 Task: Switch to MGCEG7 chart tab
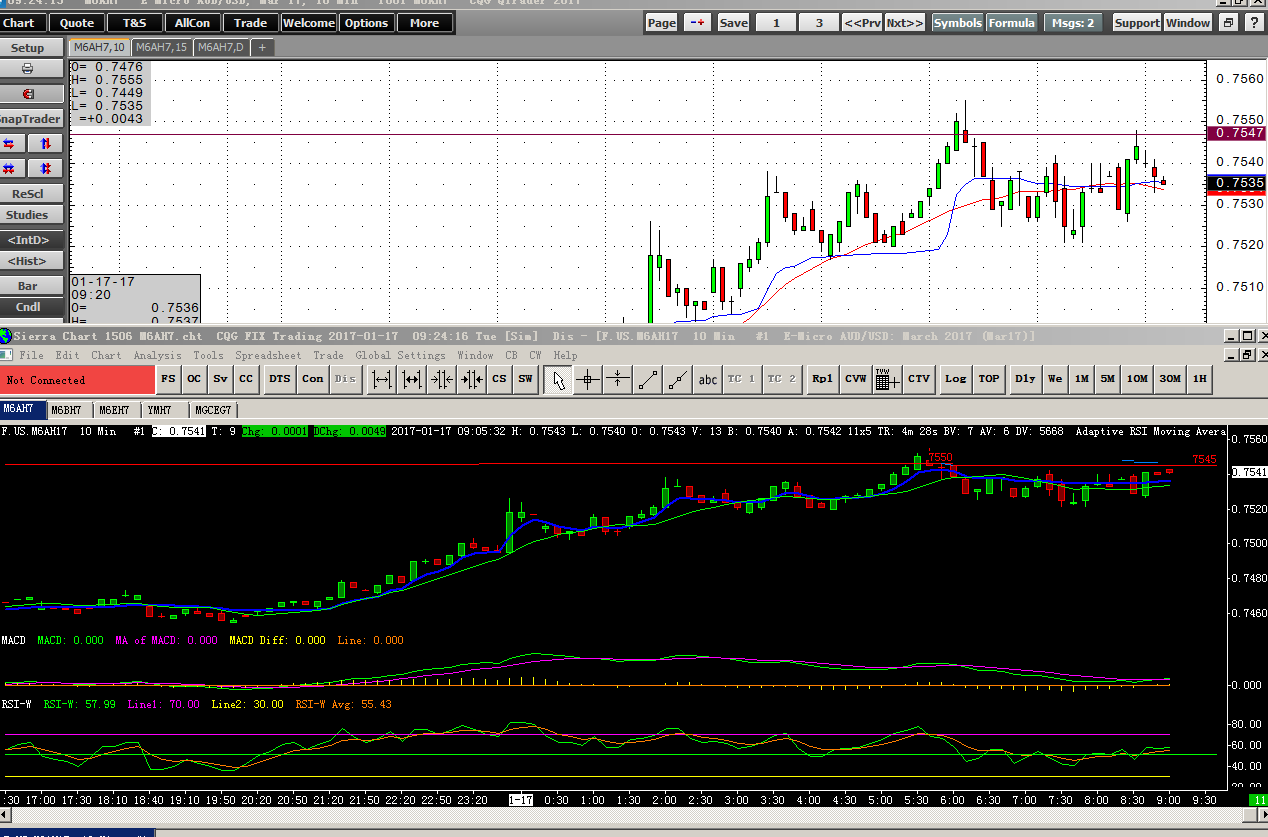click(213, 410)
